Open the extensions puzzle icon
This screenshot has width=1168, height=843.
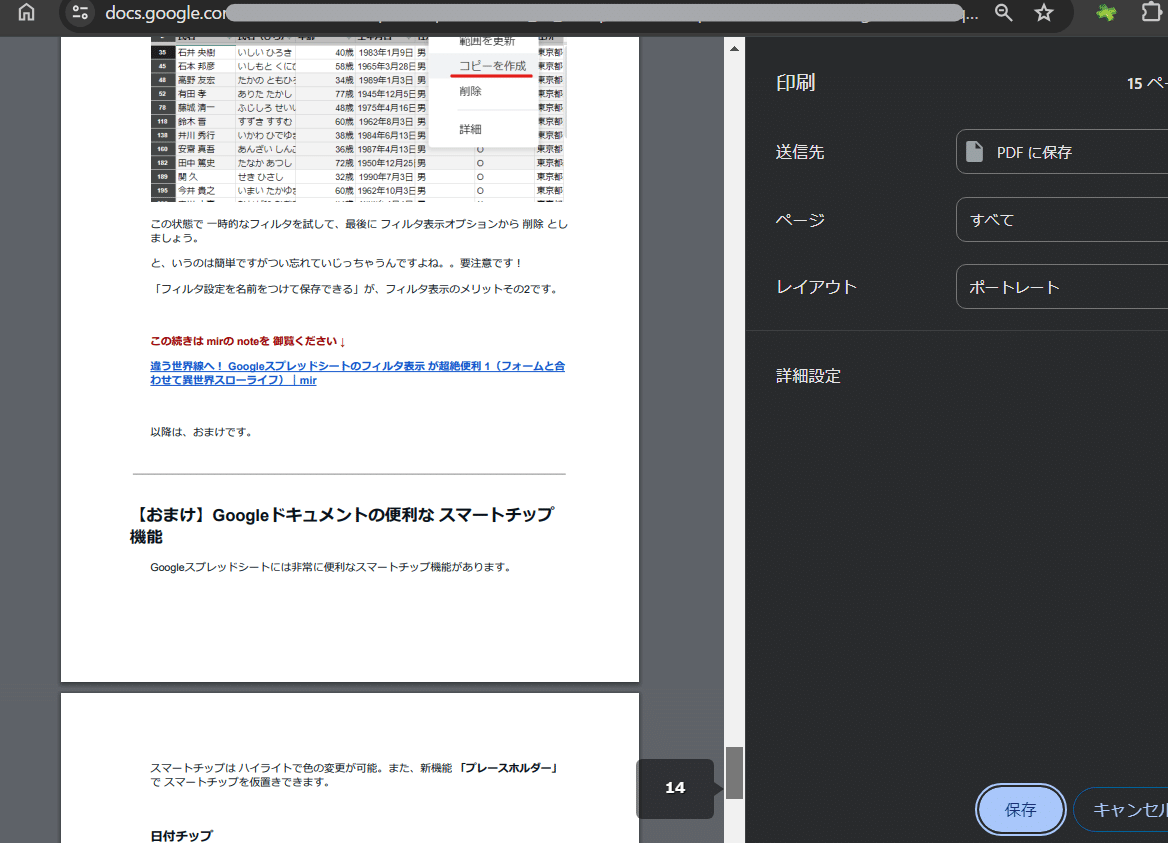pos(1152,13)
